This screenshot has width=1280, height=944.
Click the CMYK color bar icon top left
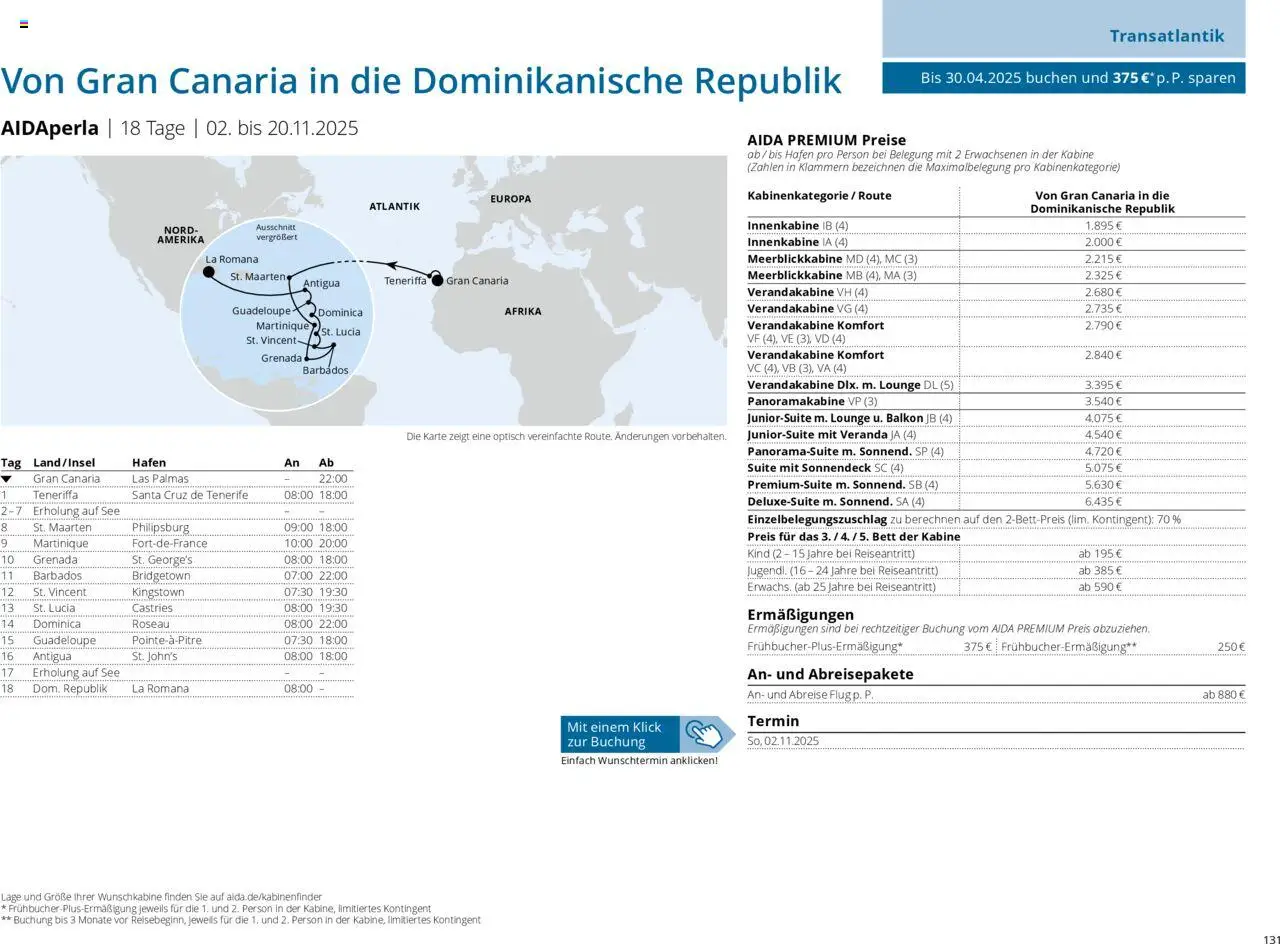coord(22,23)
